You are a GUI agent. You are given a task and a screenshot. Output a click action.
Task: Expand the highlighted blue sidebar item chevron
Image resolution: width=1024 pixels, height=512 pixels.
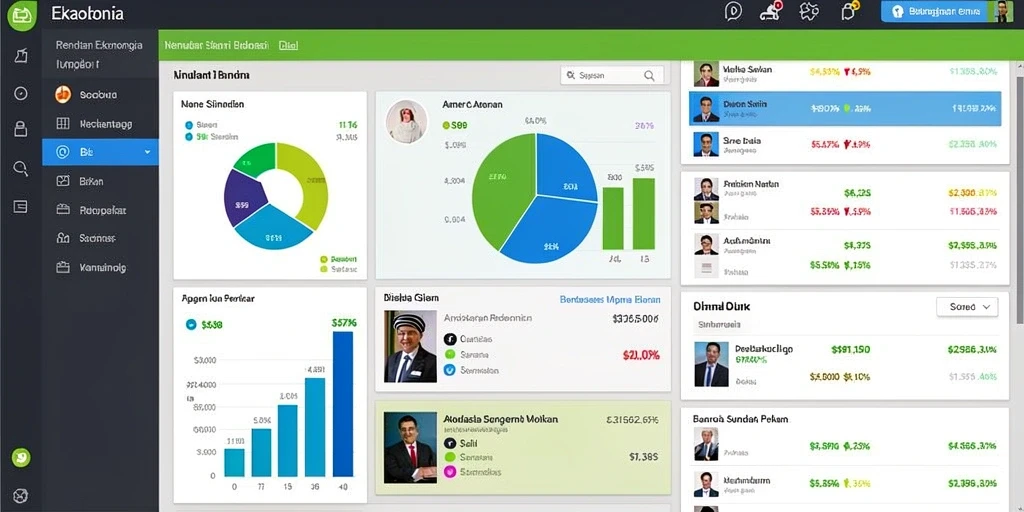(x=147, y=152)
